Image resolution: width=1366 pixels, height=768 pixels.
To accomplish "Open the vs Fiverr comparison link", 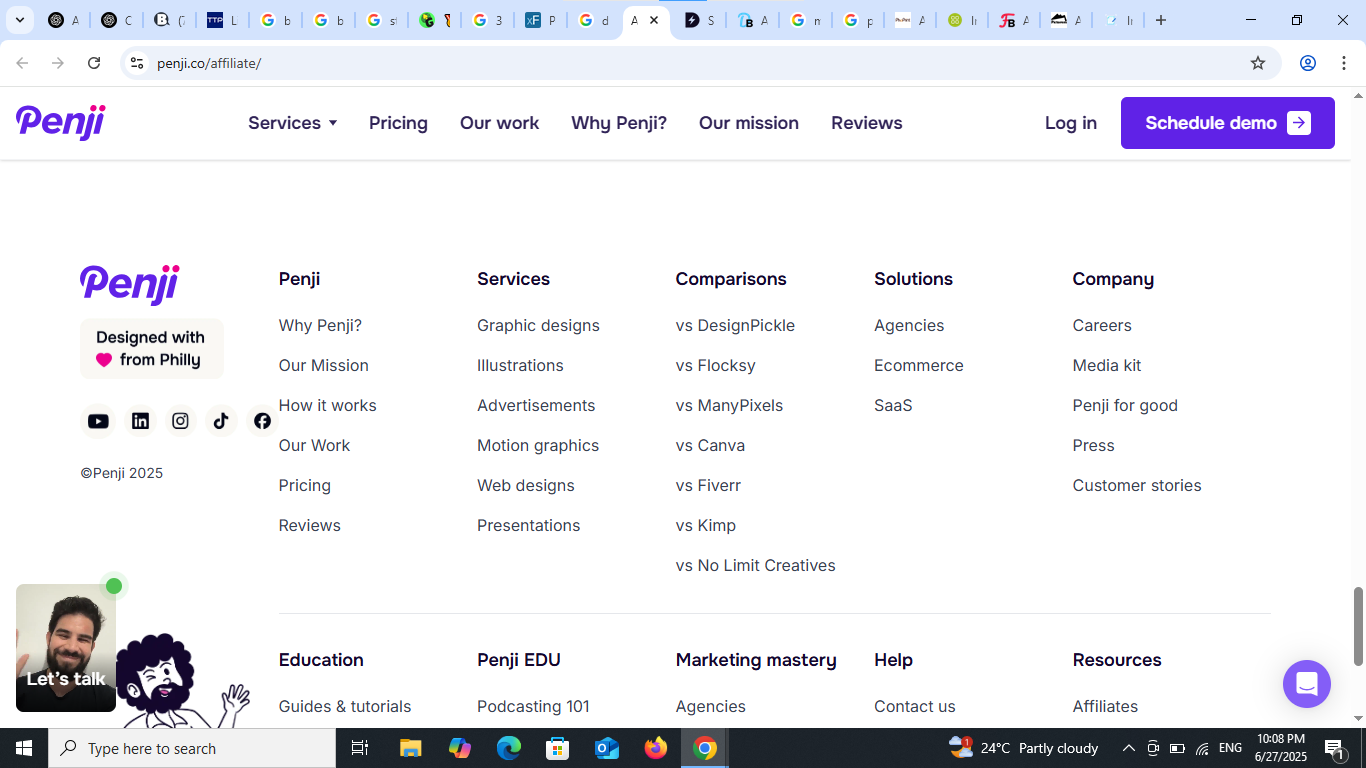I will click(708, 486).
